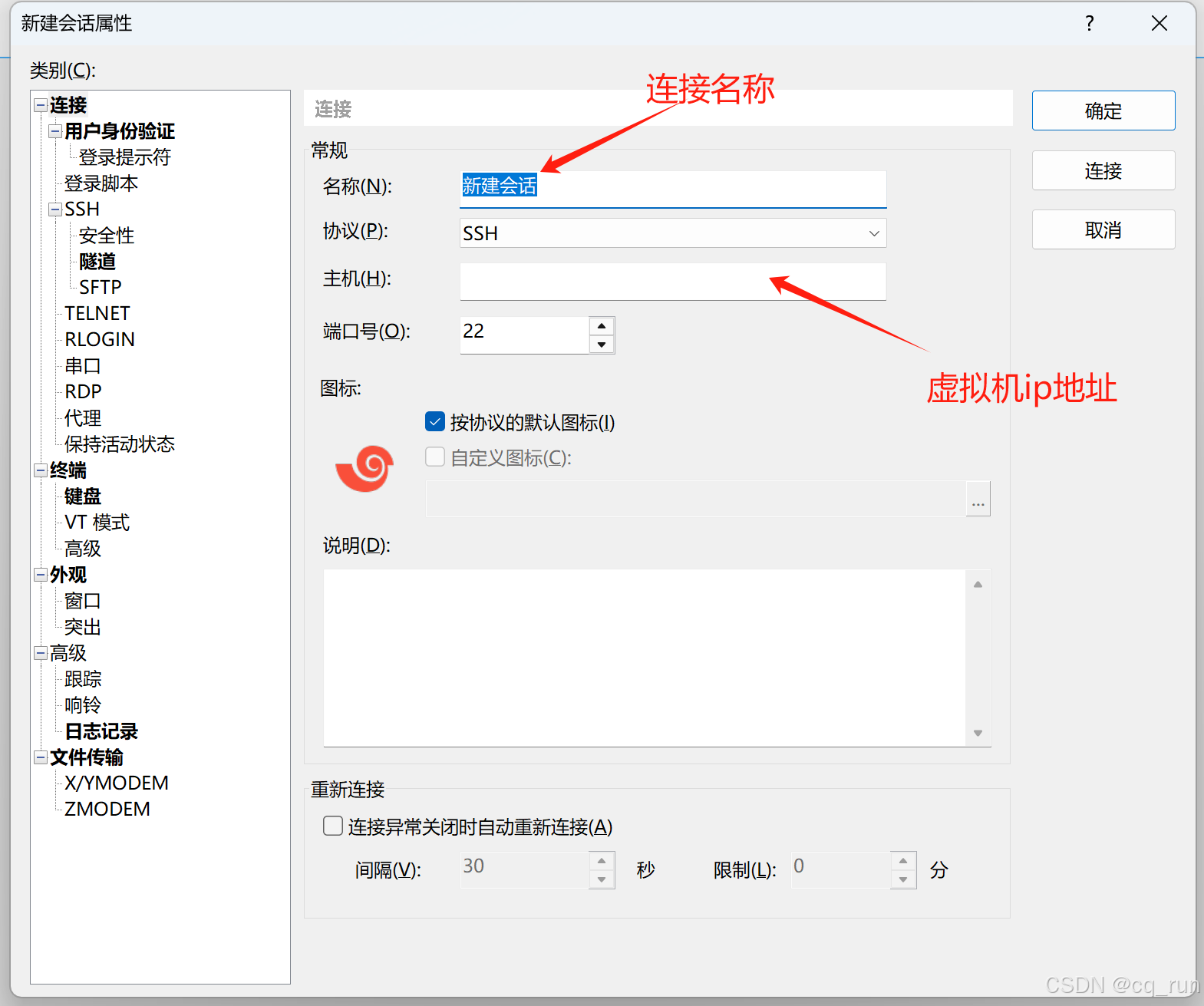Select 外观 tree item label
Image resolution: width=1204 pixels, height=1006 pixels.
(x=68, y=575)
